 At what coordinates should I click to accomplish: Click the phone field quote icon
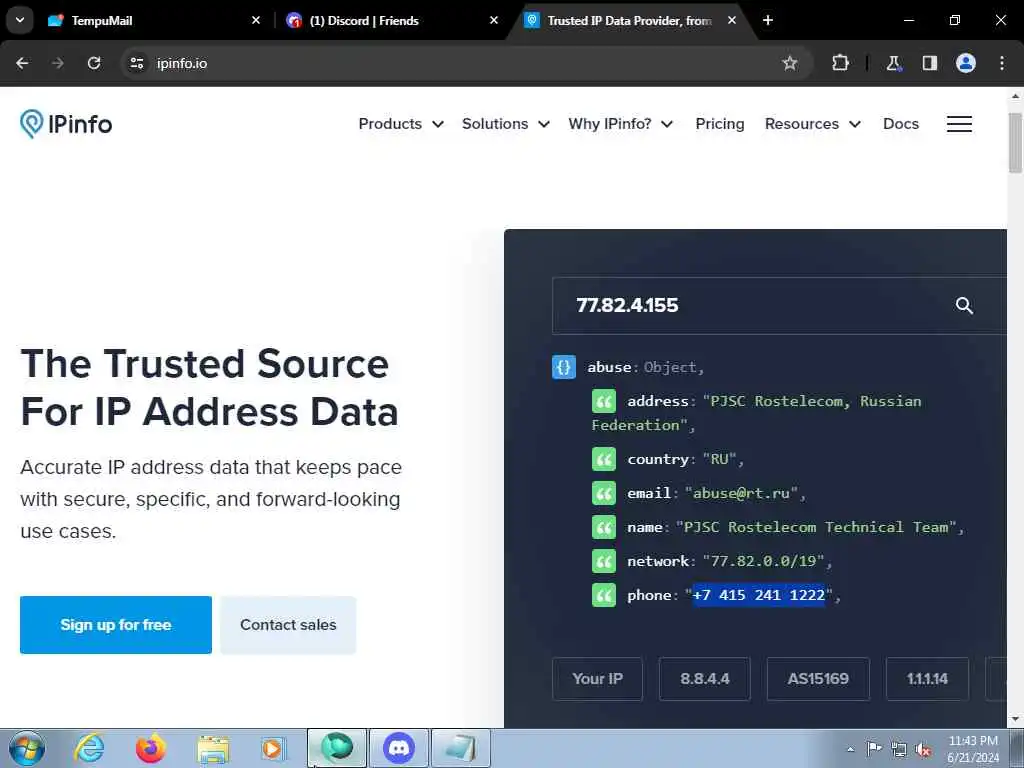pos(603,595)
